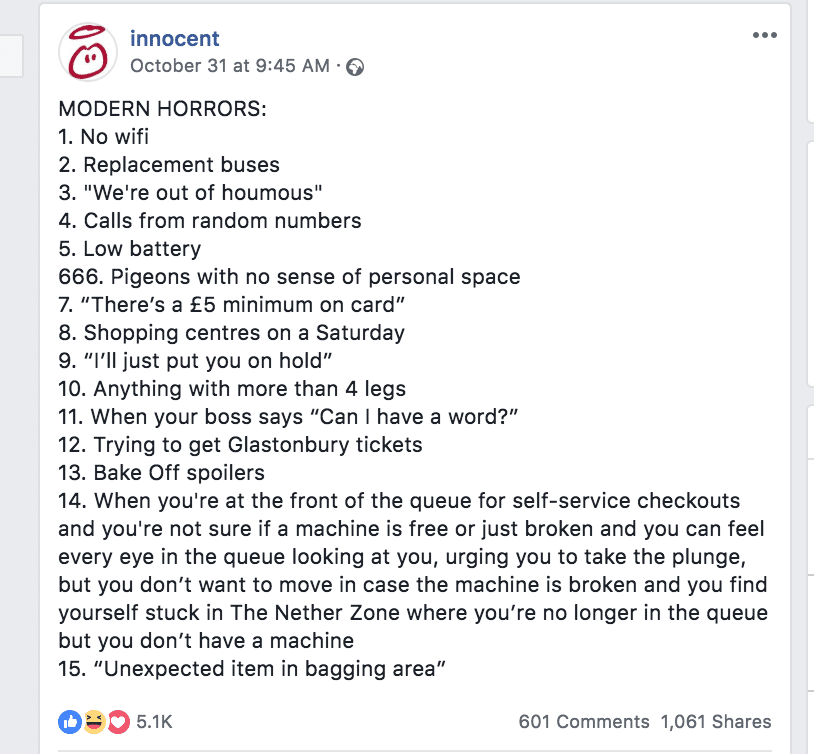
Task: Click the red Love heart reaction icon
Action: coord(118,722)
